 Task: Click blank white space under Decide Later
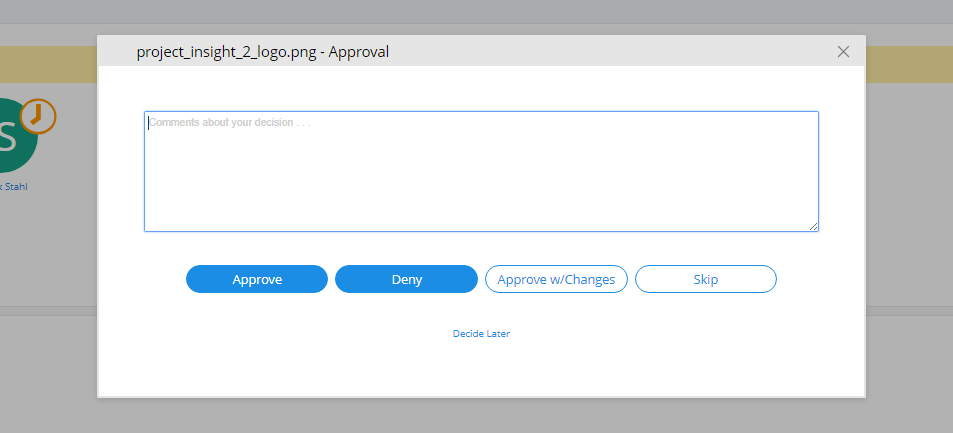(481, 368)
